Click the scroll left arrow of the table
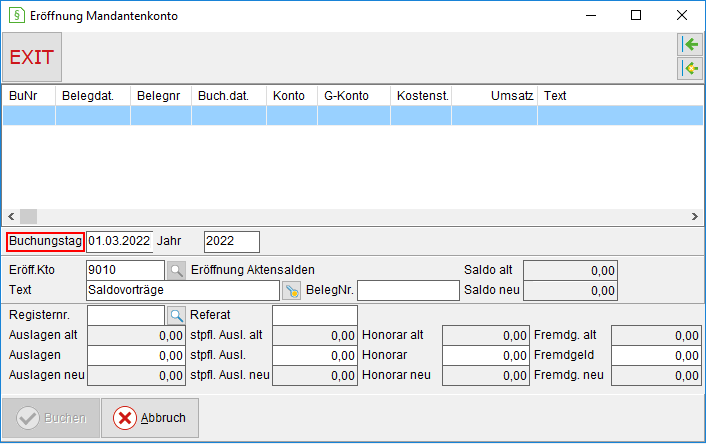 [11, 217]
